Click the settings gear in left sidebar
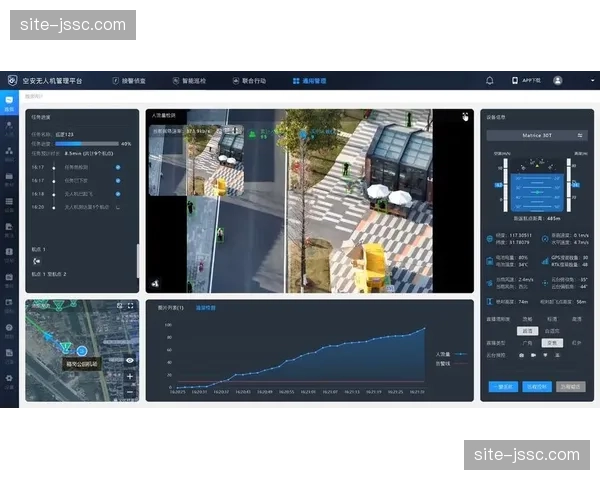The width and height of the screenshot is (600, 480). 9,378
